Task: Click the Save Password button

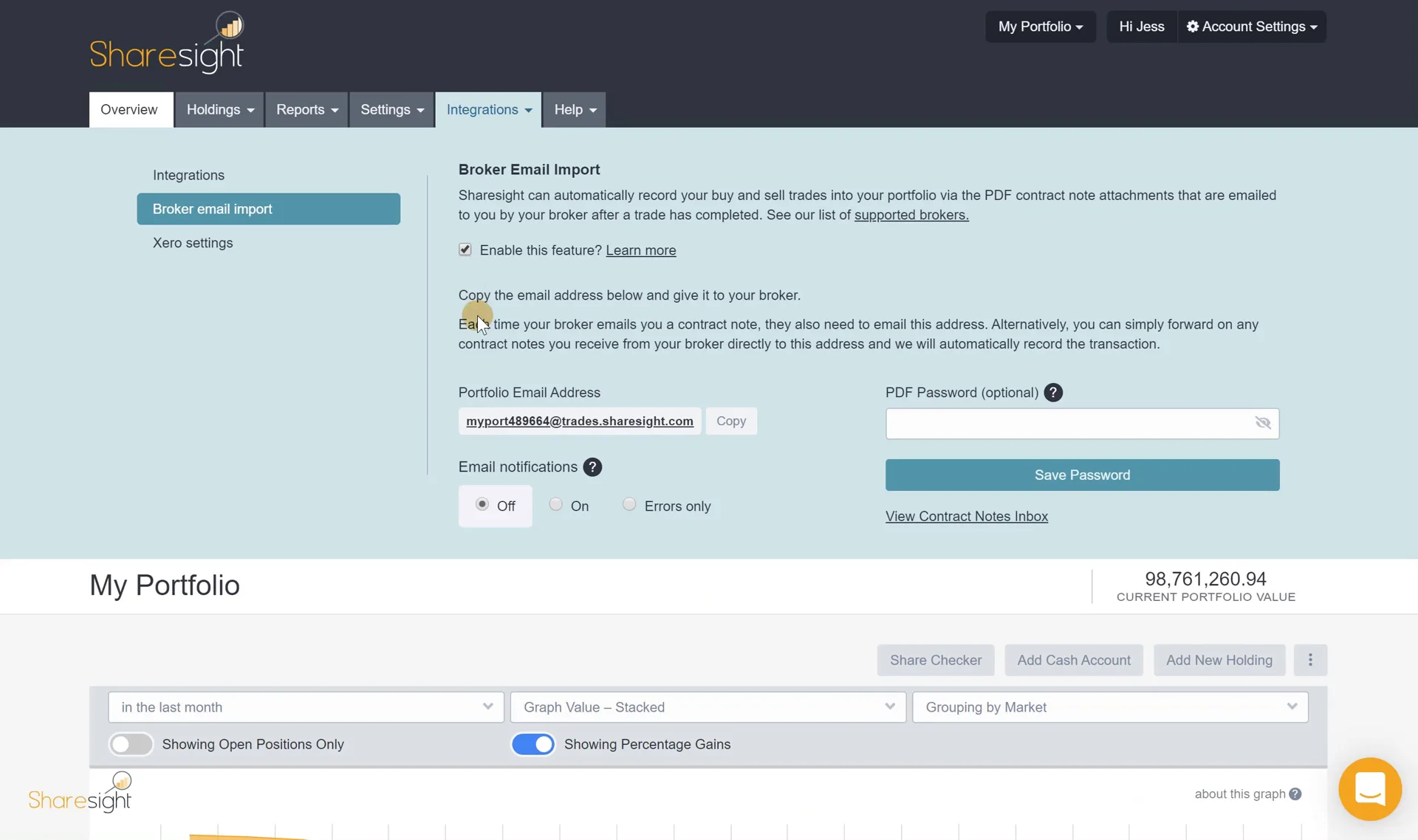Action: (x=1082, y=475)
